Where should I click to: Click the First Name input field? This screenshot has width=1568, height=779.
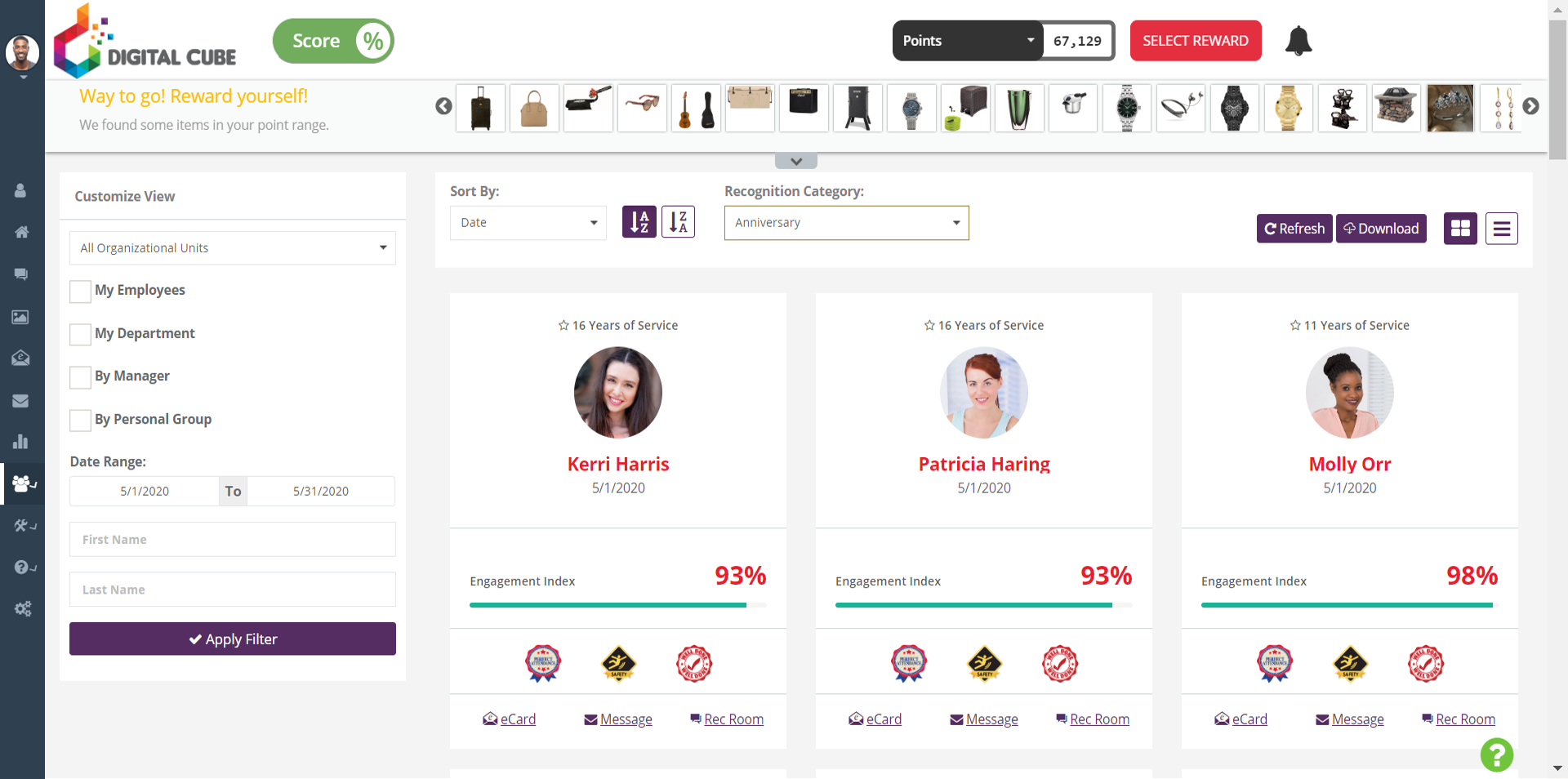[x=233, y=539]
